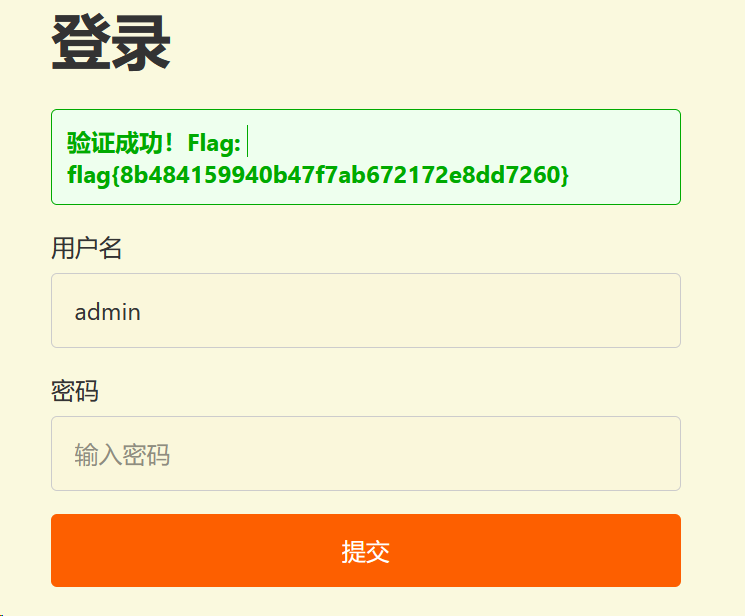Image resolution: width=745 pixels, height=616 pixels.
Task: Click the 提交 text on orange button
Action: [366, 551]
